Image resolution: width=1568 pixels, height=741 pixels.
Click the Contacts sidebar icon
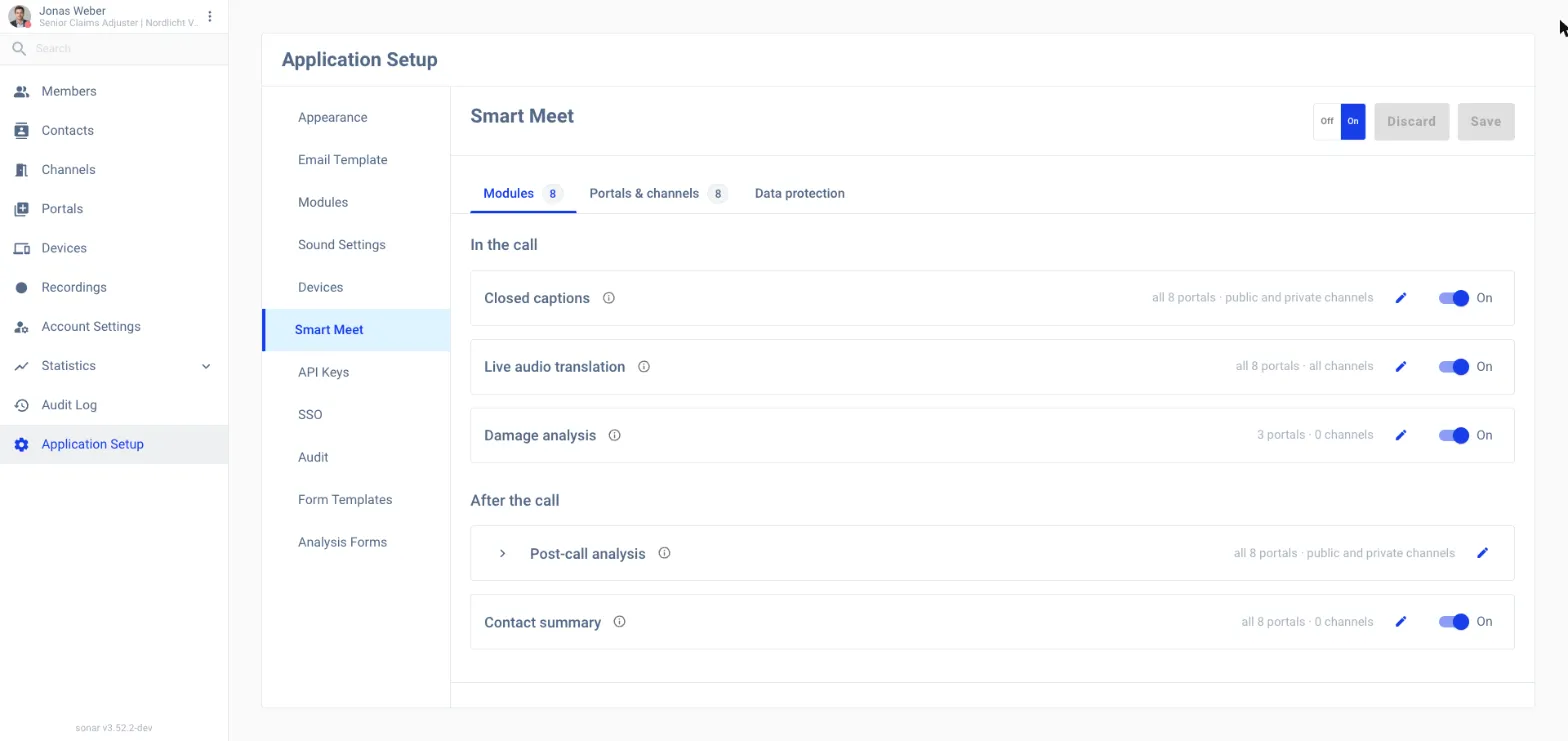coord(21,131)
